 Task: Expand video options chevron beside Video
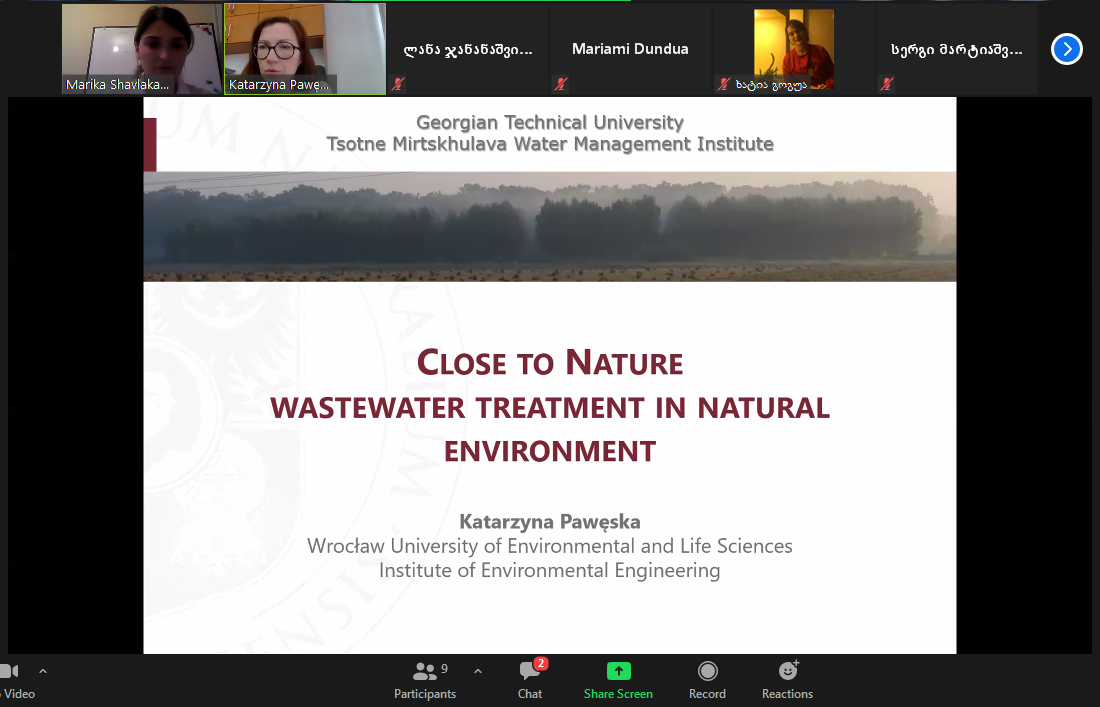click(43, 671)
